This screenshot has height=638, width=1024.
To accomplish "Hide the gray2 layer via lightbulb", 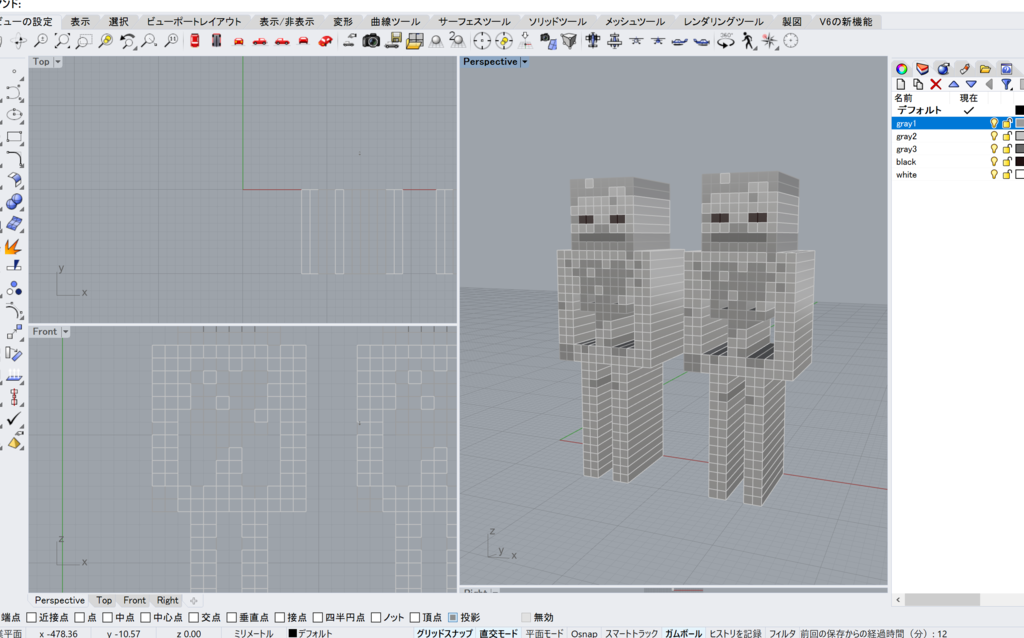I will [x=994, y=136].
